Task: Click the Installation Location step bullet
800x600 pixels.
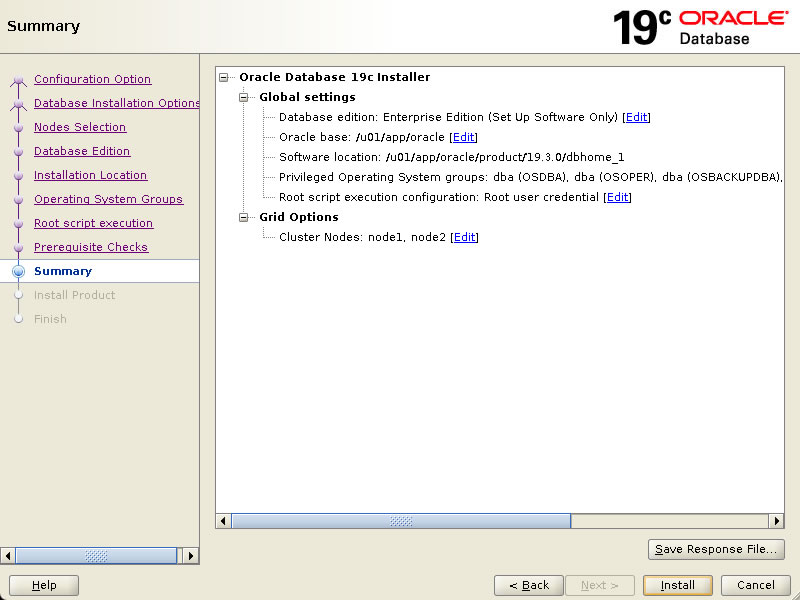Action: [18, 176]
